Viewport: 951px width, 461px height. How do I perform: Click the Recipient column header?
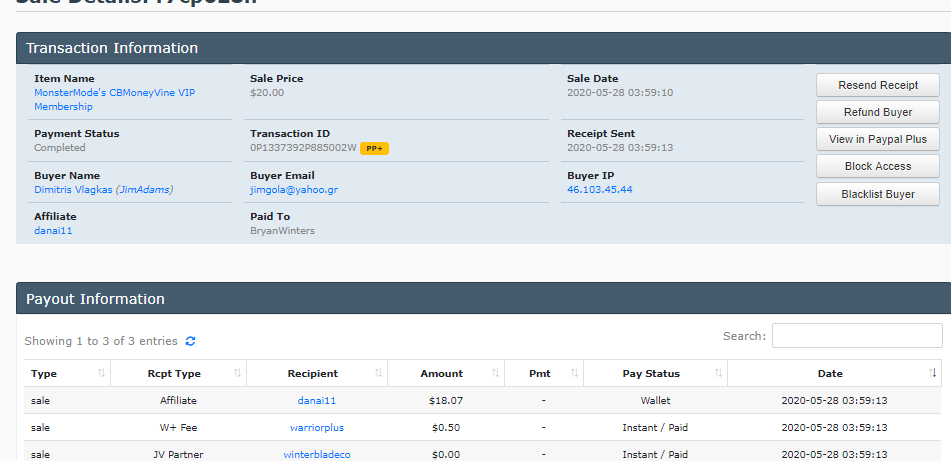click(x=317, y=373)
